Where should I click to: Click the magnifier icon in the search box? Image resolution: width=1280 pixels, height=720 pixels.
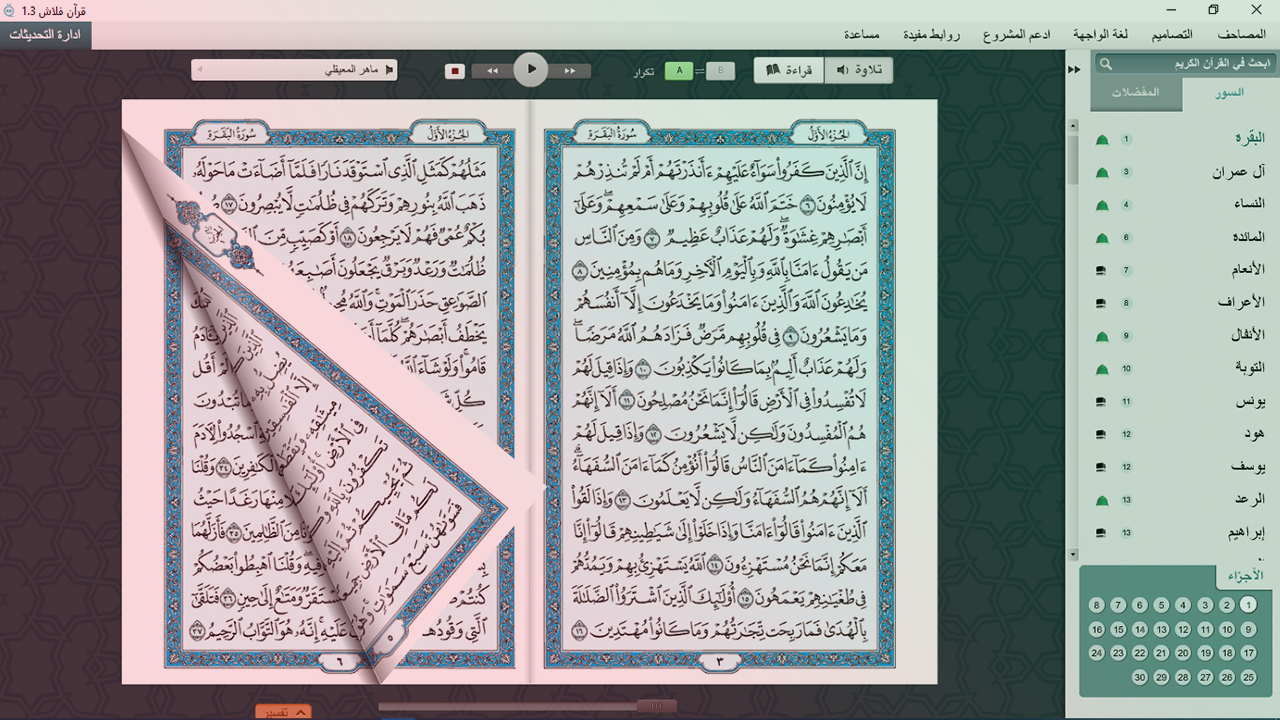pyautogui.click(x=1106, y=64)
